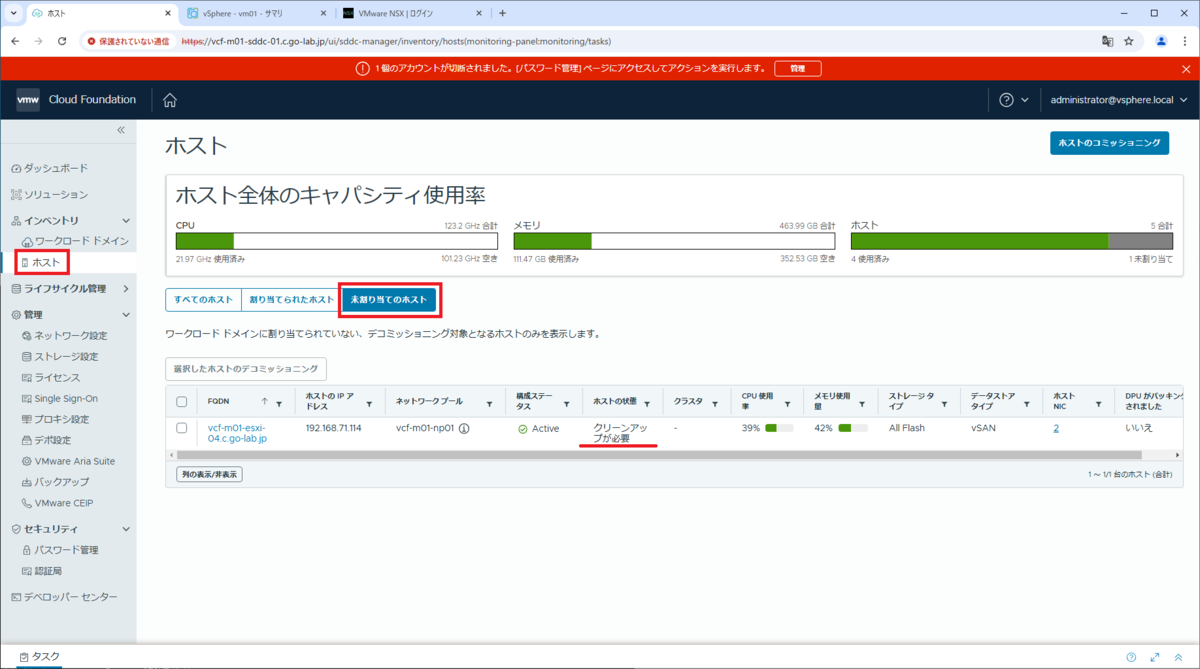Image resolution: width=1200 pixels, height=669 pixels.
Task: Toggle the select-all hosts checkbox
Action: click(x=181, y=402)
